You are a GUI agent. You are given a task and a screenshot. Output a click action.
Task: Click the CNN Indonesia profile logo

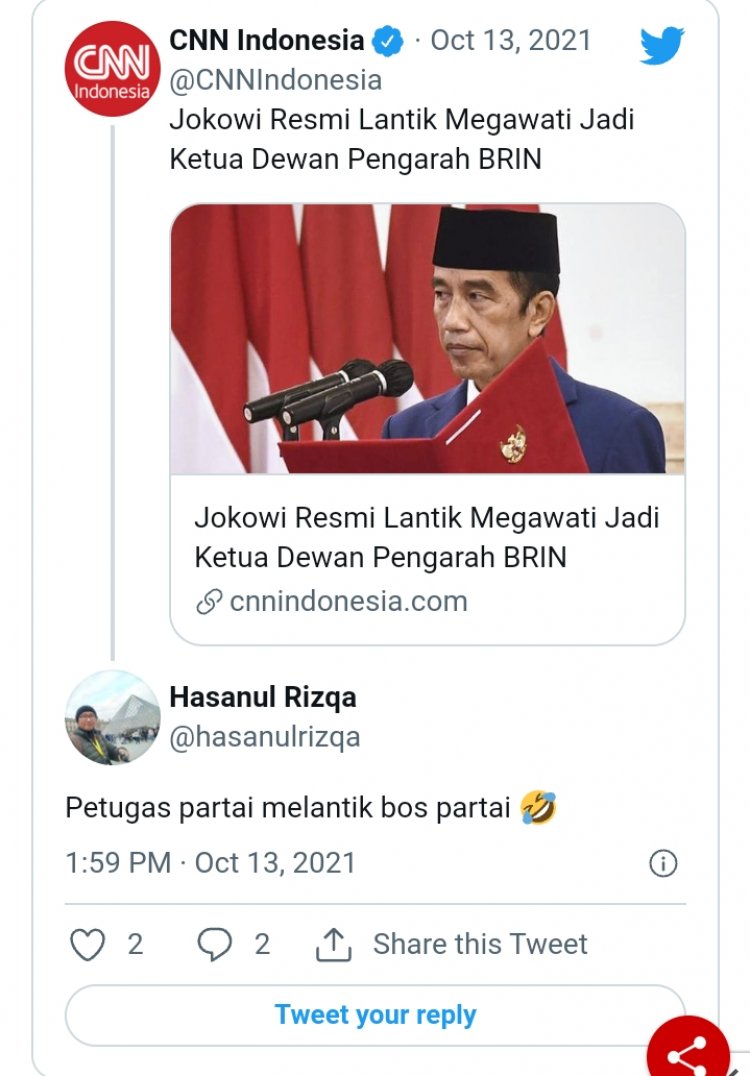[113, 69]
